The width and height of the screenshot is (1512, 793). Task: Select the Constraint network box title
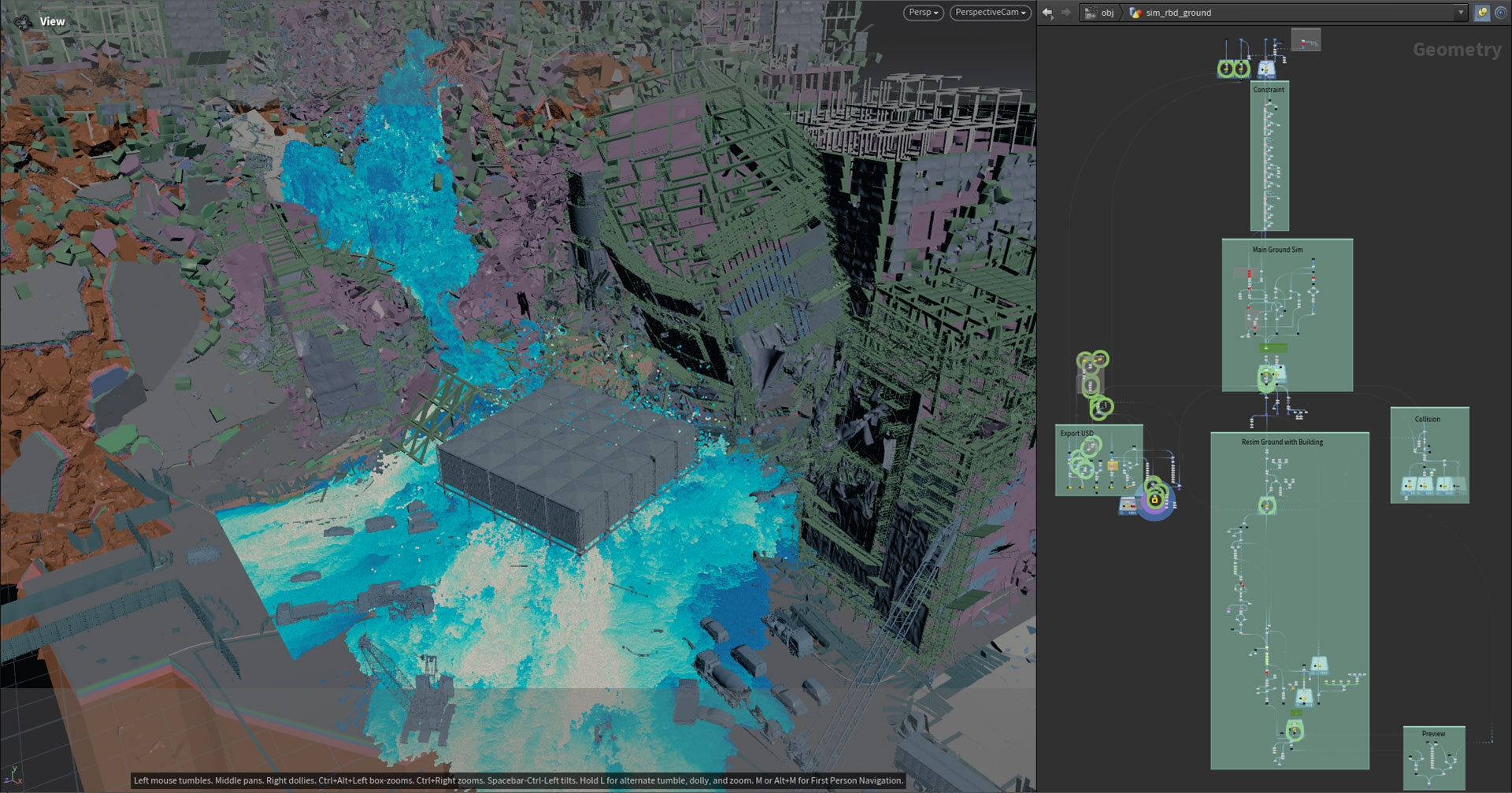1269,90
